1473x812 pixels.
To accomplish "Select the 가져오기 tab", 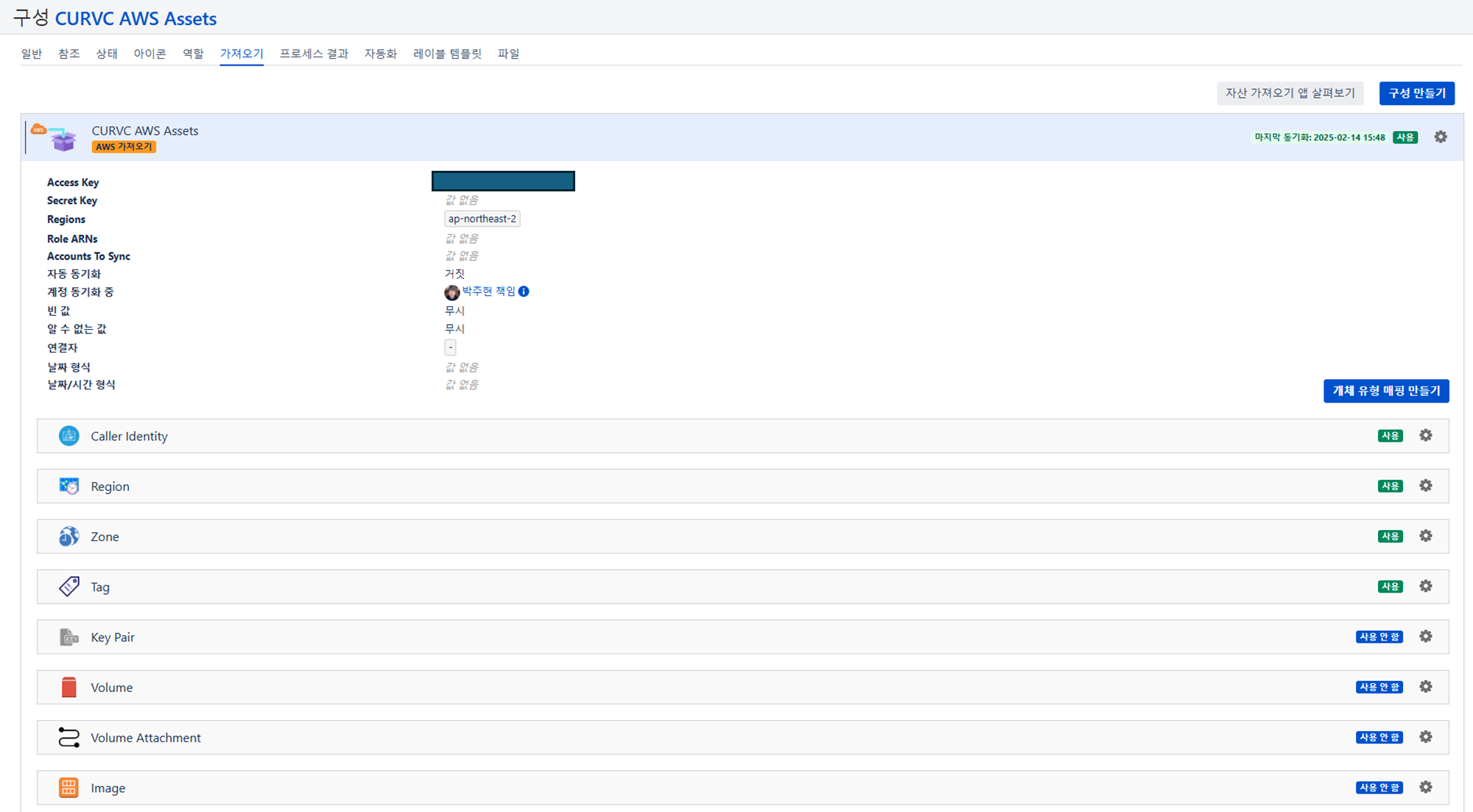I will point(242,54).
